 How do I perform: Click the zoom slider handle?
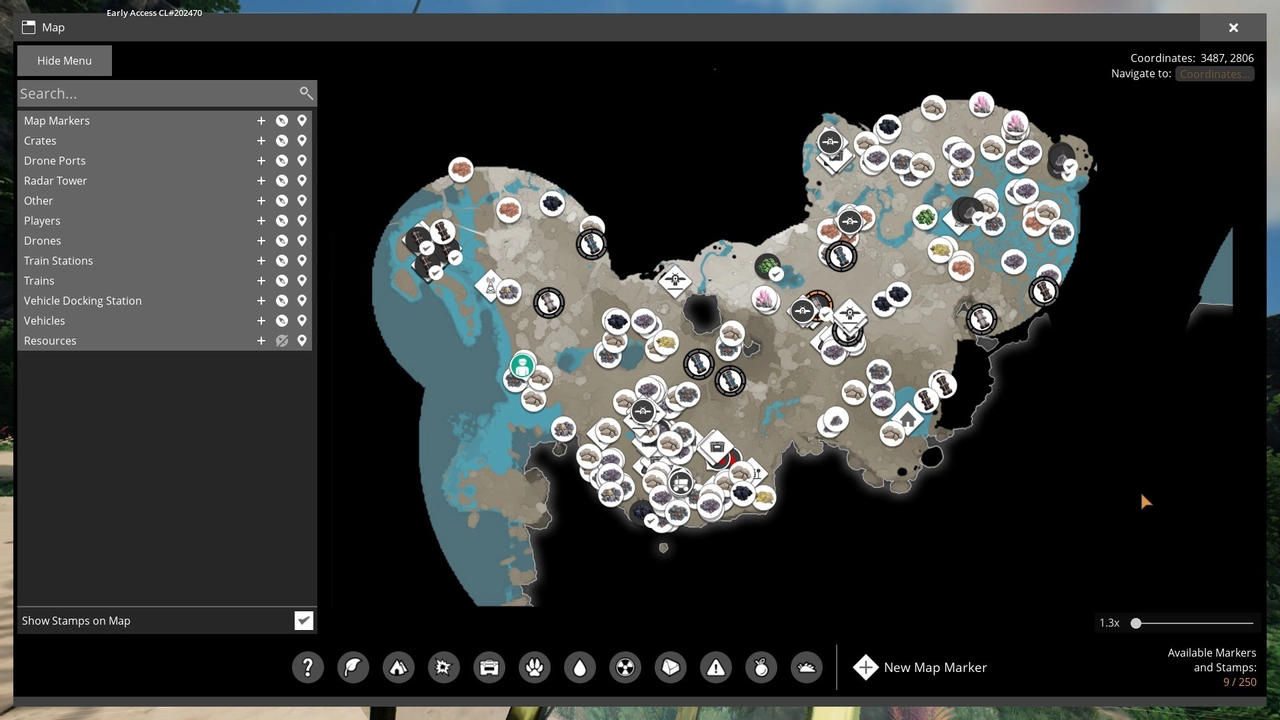click(1136, 623)
